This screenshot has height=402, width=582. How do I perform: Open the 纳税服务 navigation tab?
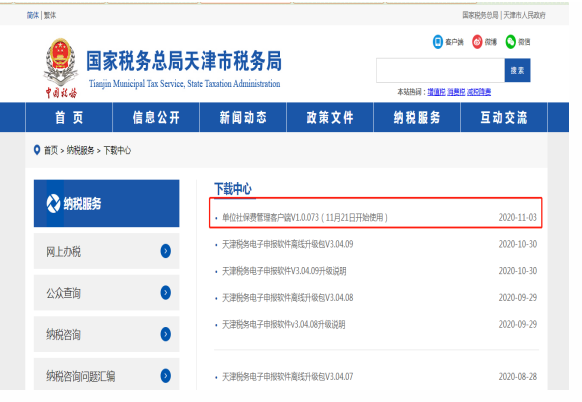click(417, 117)
